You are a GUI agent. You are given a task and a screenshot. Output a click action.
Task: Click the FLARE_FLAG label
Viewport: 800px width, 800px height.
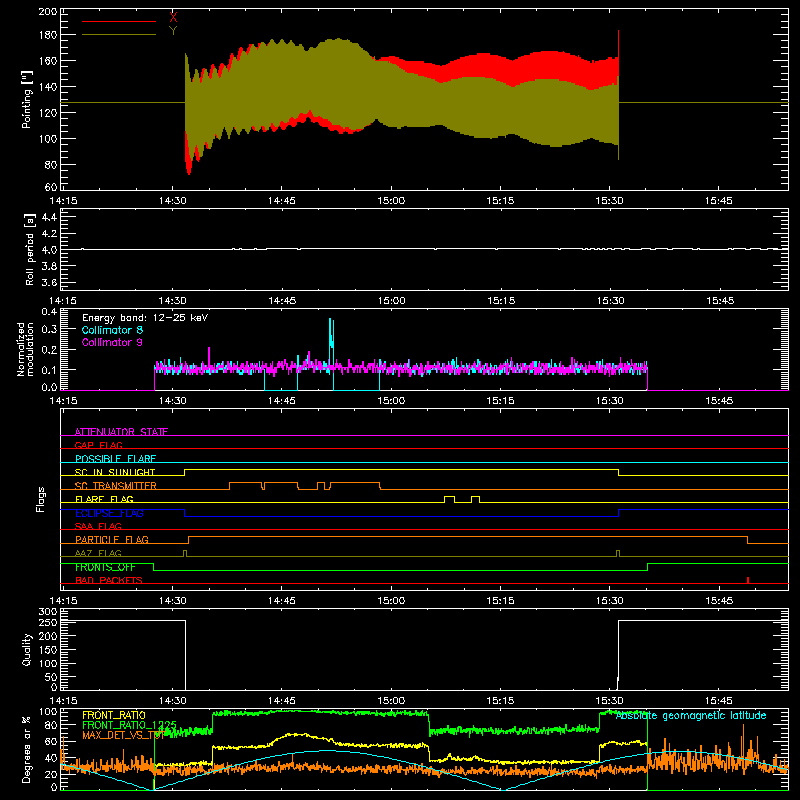[104, 499]
